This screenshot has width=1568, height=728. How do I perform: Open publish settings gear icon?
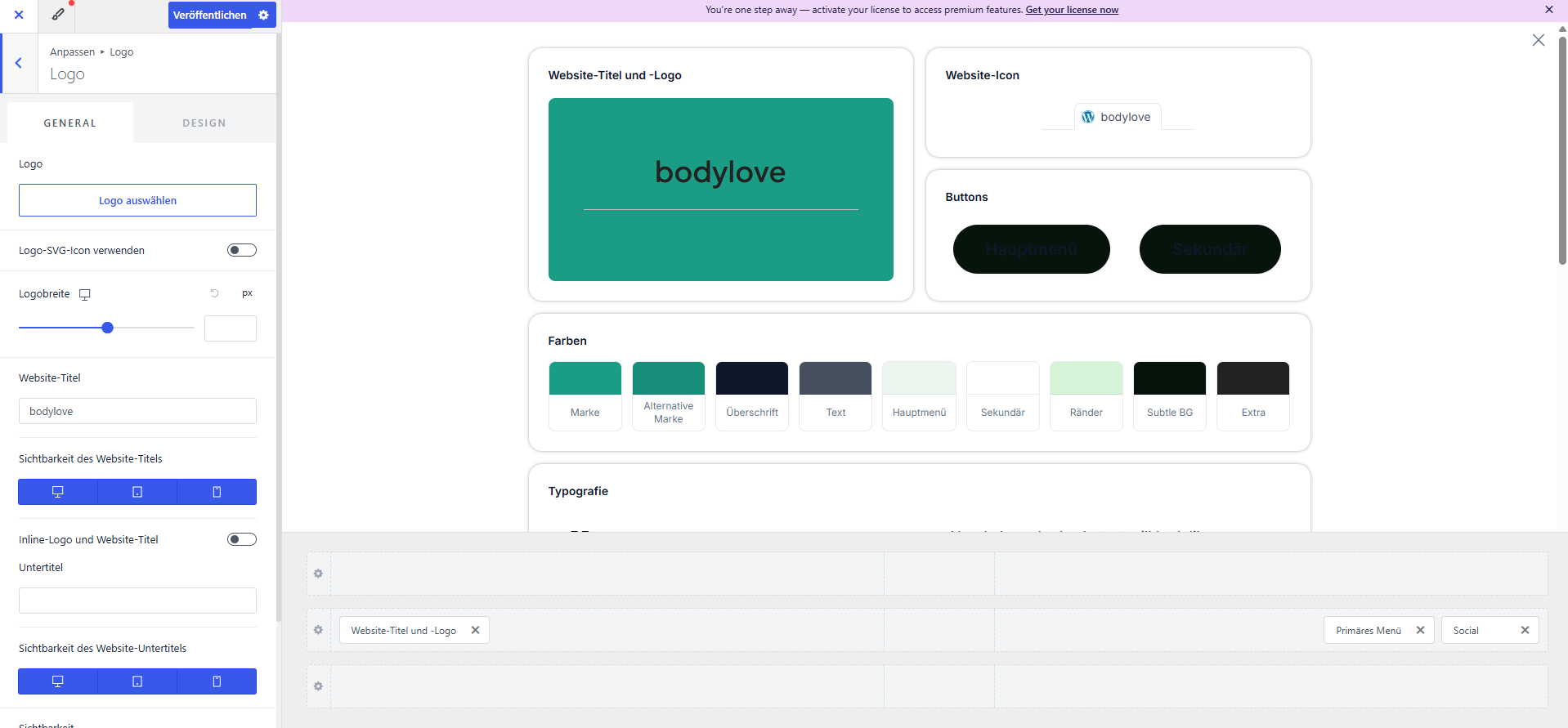coord(263,15)
